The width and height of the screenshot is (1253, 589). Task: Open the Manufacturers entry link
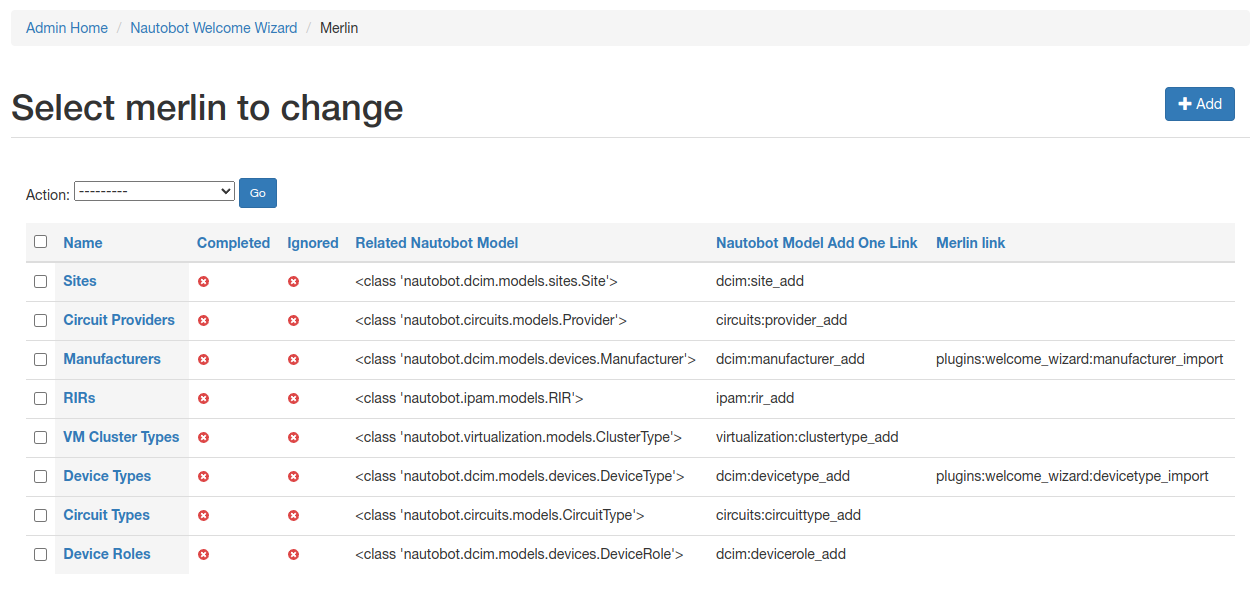[111, 359]
